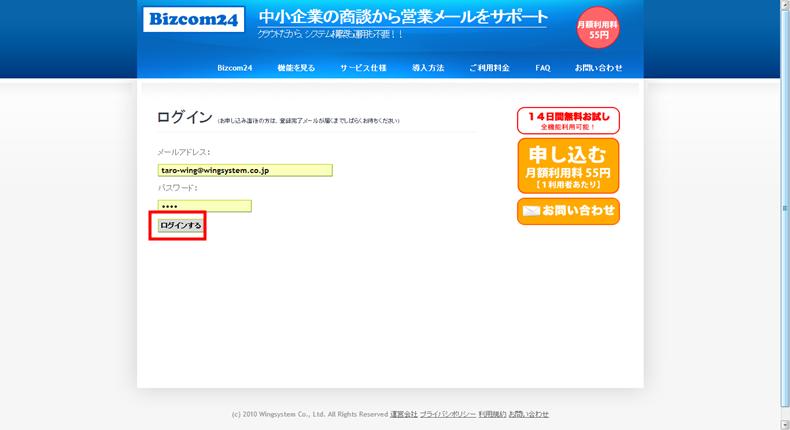Go to サービス仕様 in the navigation bar
Image resolution: width=790 pixels, height=430 pixels.
[363, 68]
